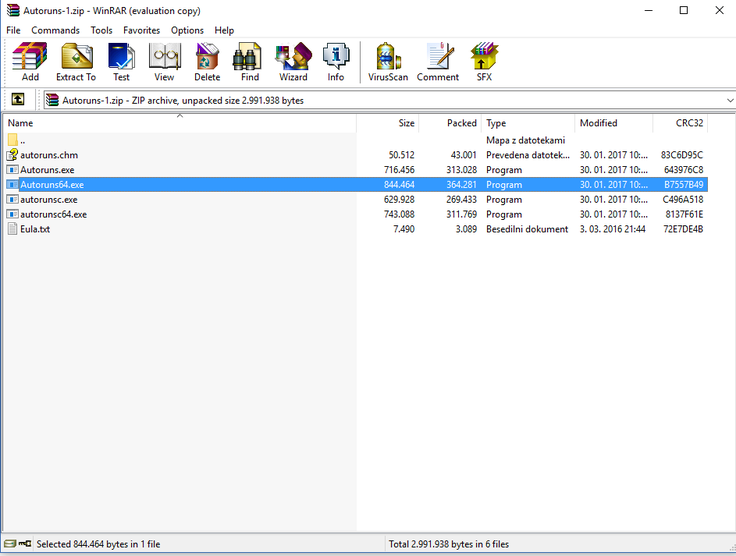Click CRC32 value B7557B49
This screenshot has width=736, height=556.
pyautogui.click(x=683, y=185)
